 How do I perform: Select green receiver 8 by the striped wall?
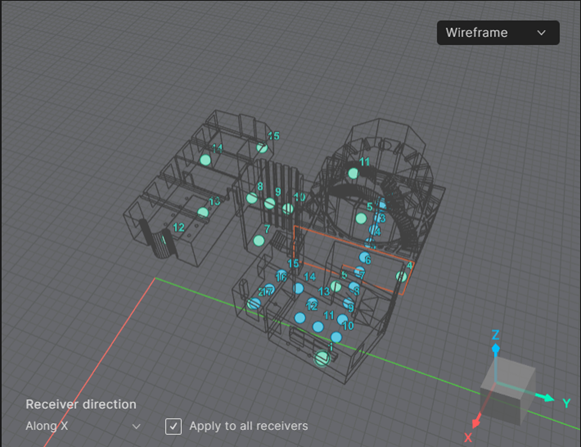coord(252,198)
